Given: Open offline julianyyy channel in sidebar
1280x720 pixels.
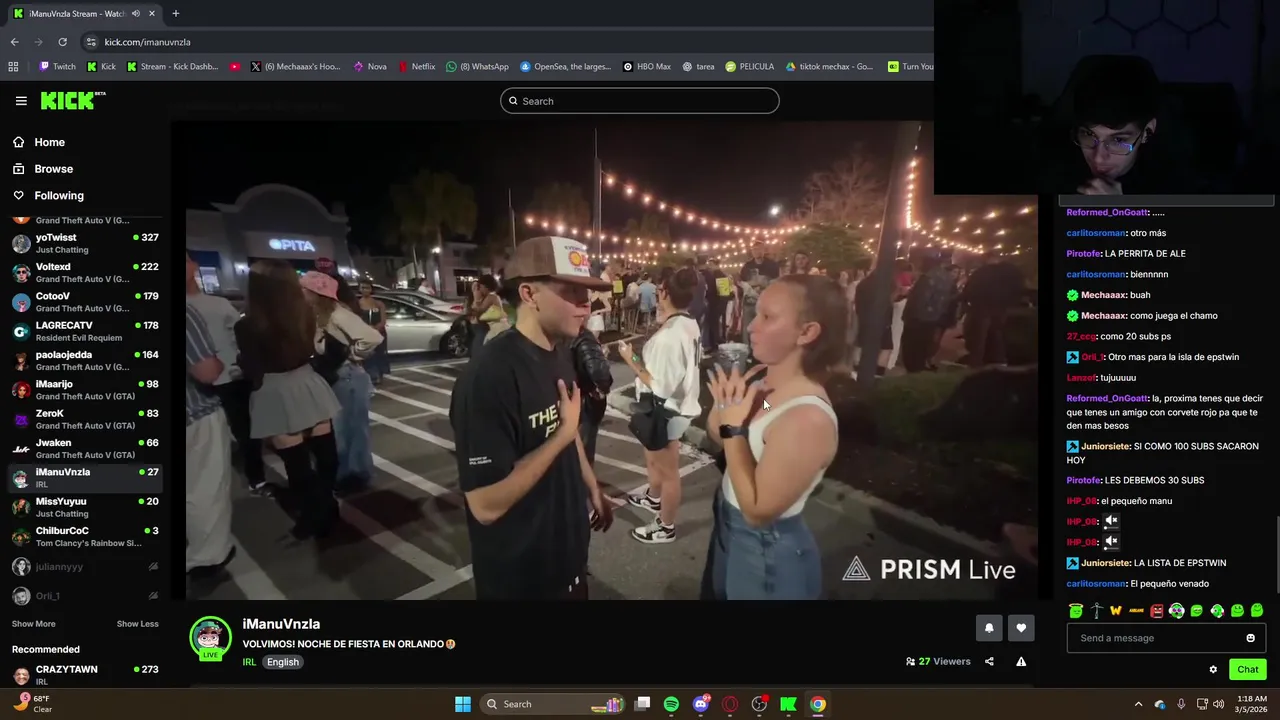Looking at the screenshot, I should click(x=84, y=567).
